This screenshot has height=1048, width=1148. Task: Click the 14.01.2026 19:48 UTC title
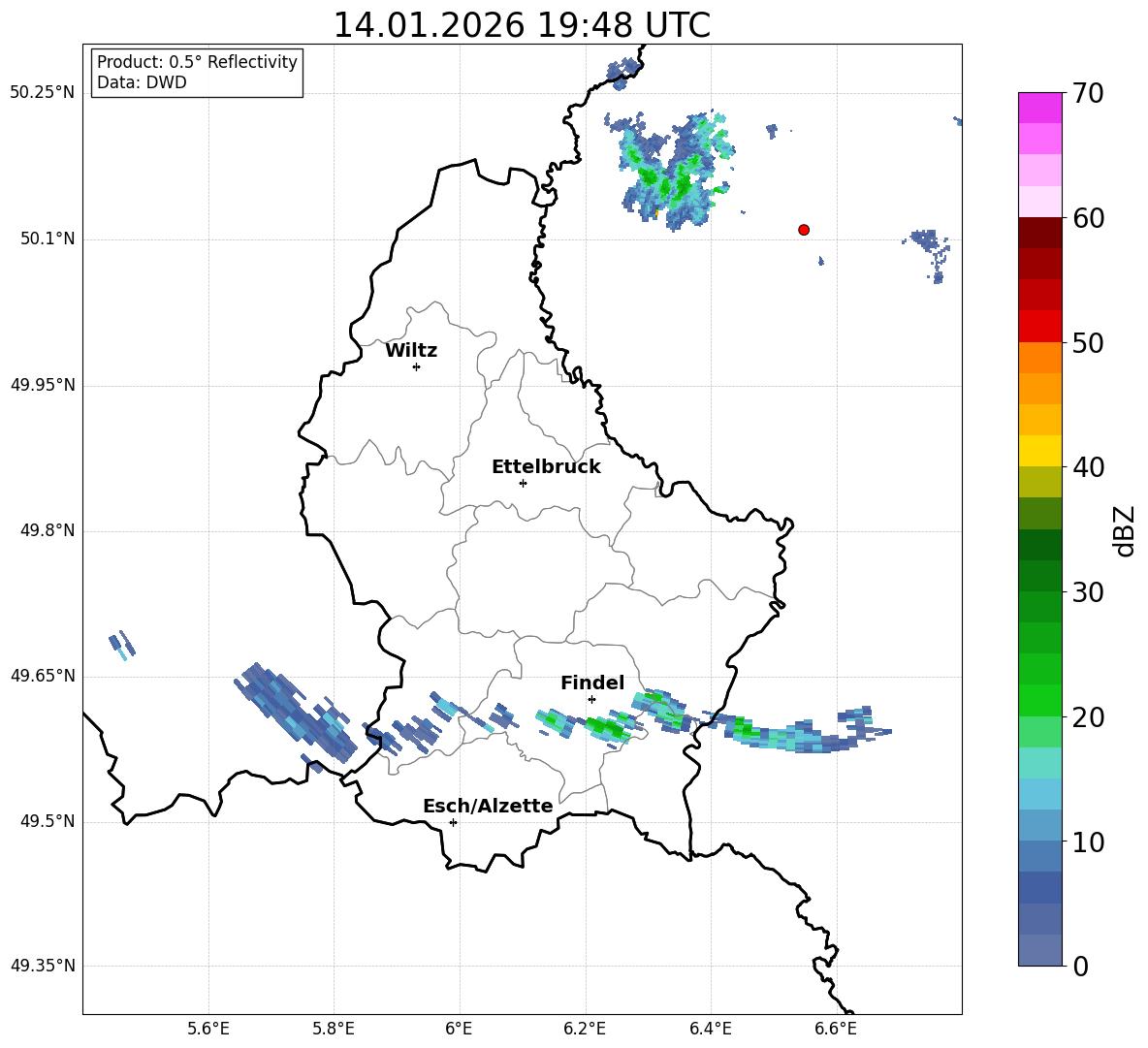522,25
